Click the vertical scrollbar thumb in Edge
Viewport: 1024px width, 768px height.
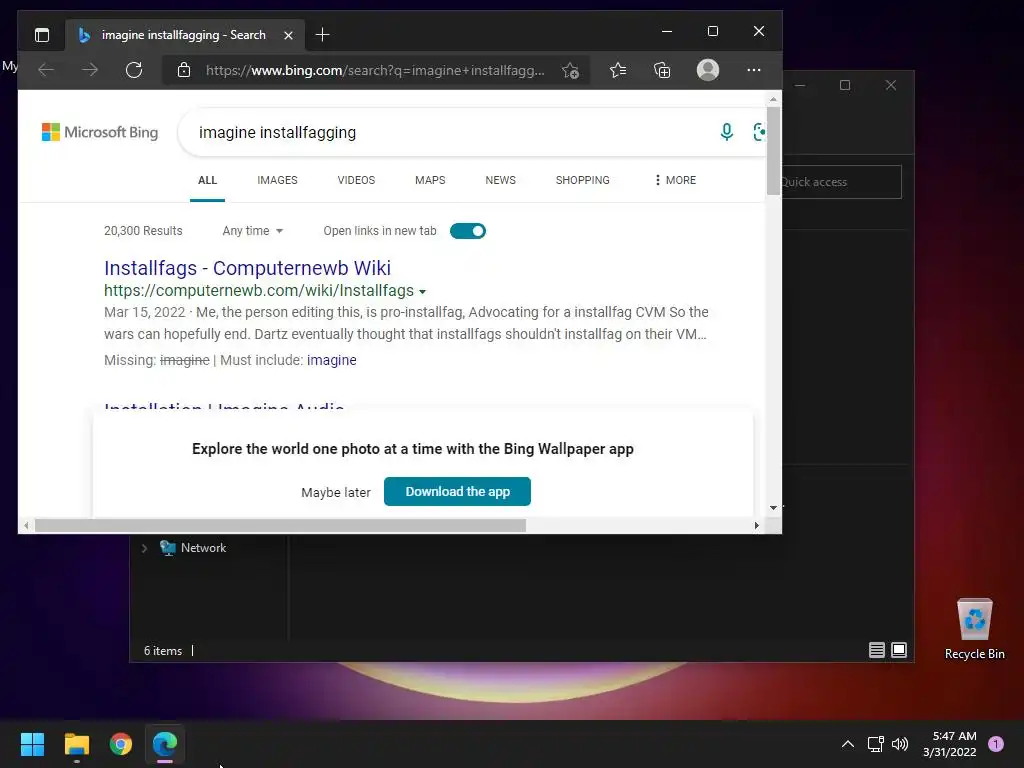[x=773, y=151]
